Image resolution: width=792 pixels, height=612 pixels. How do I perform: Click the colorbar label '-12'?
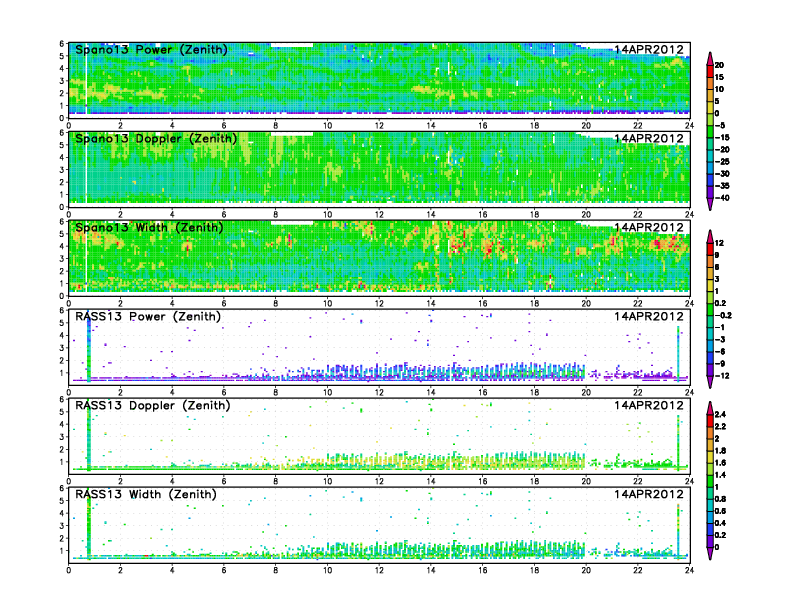(722, 376)
